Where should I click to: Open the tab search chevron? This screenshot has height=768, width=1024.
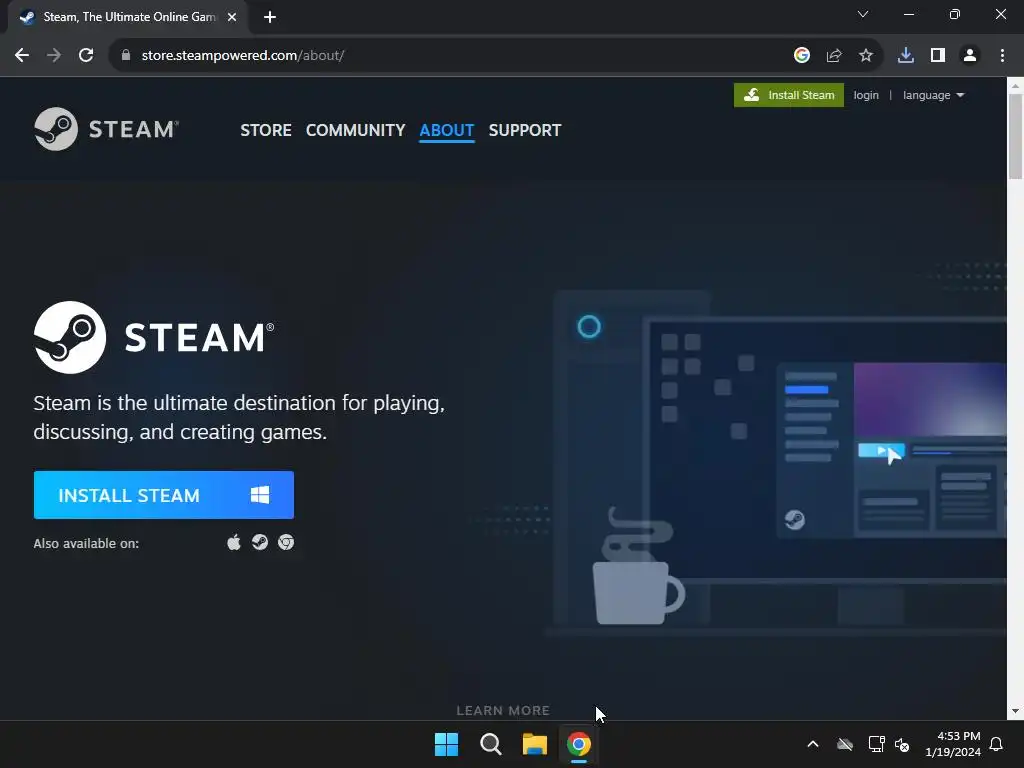pos(863,14)
